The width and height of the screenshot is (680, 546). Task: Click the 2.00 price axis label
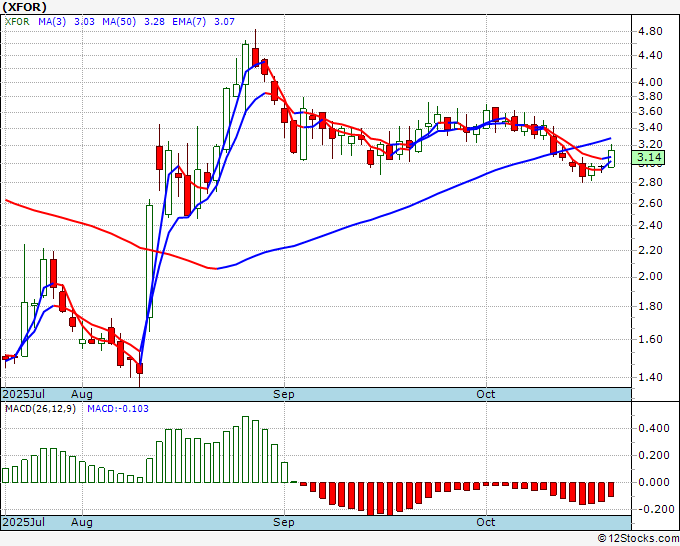pos(649,276)
